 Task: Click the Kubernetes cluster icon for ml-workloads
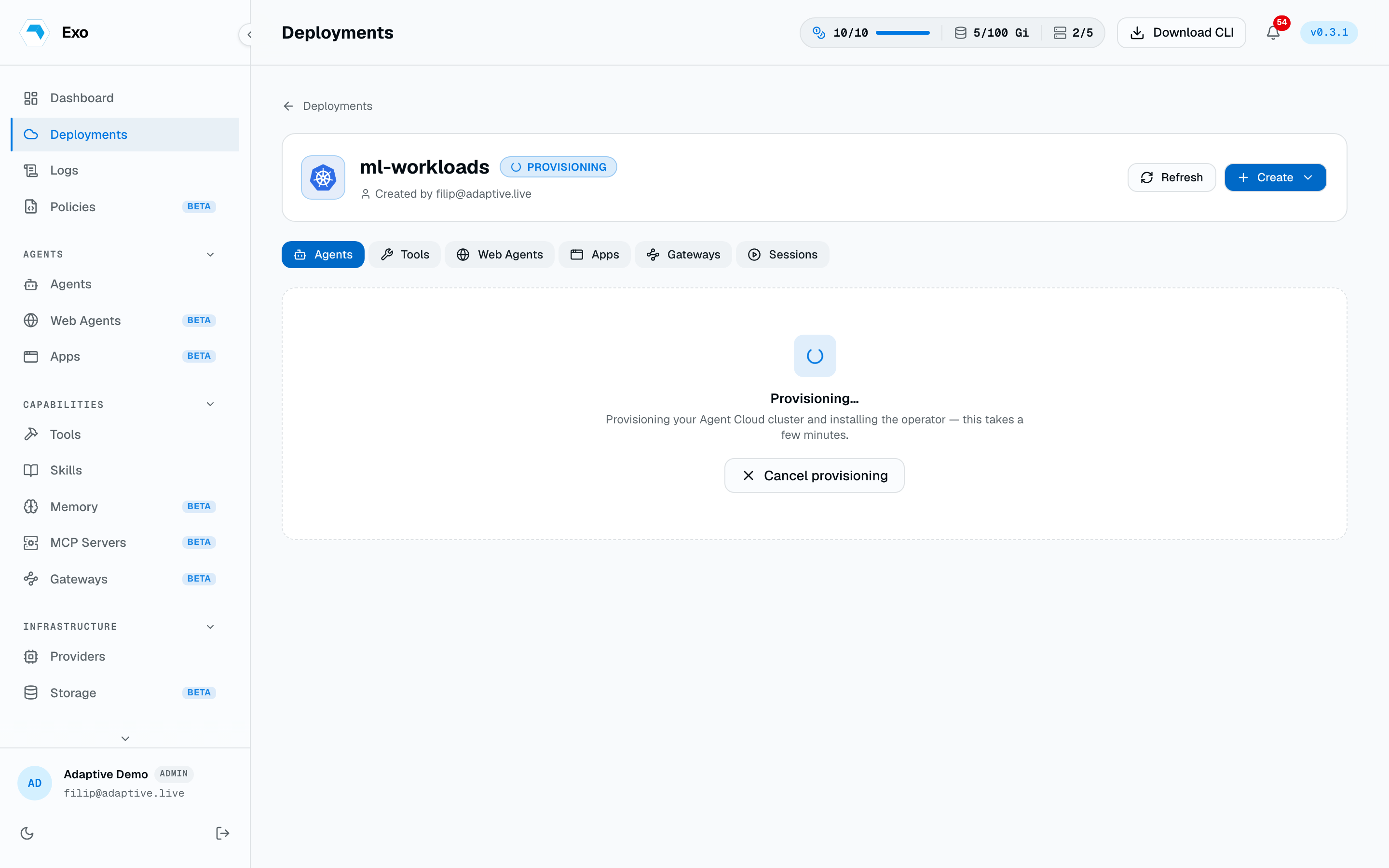(x=323, y=177)
